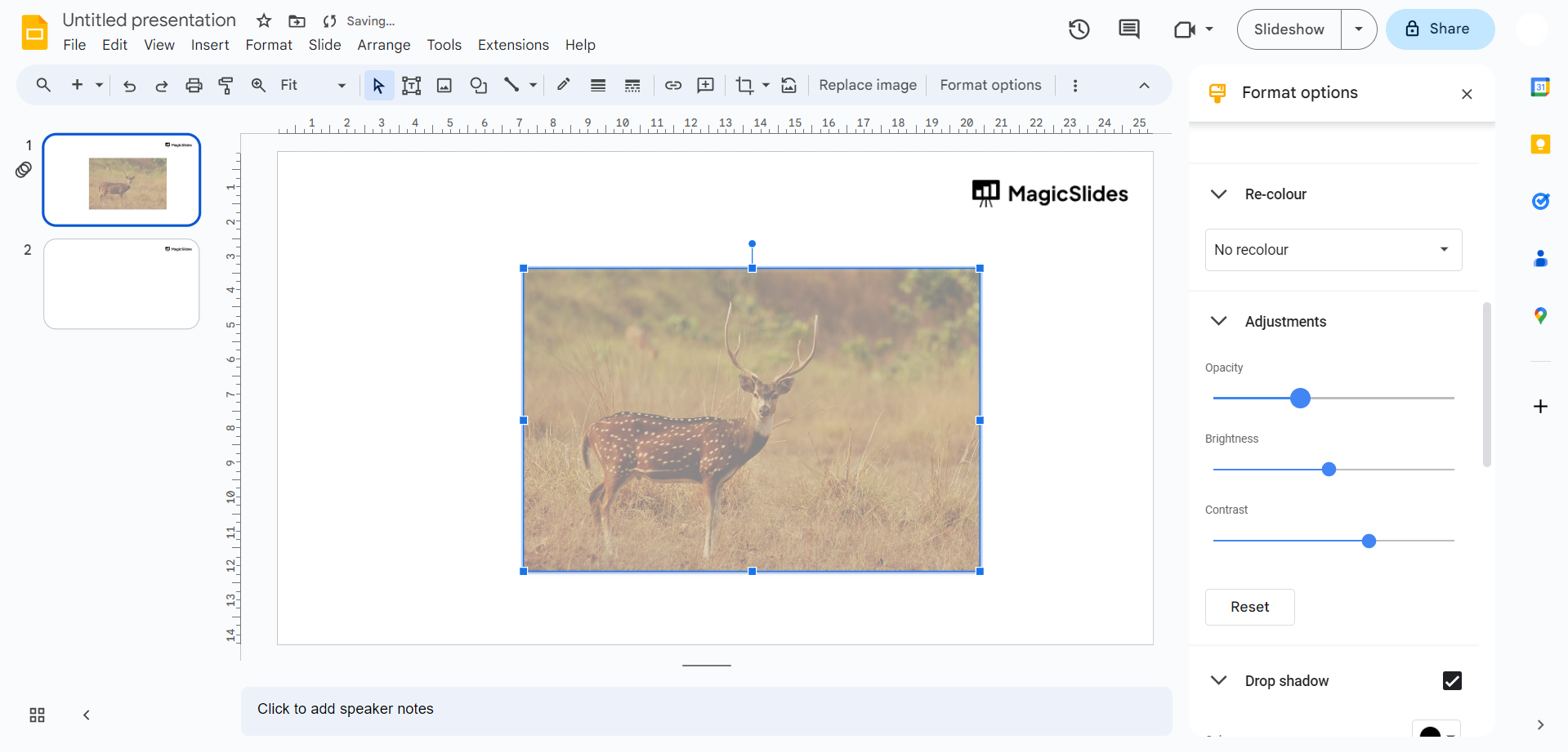
Task: Click the Opacity slider handle
Action: click(1300, 398)
